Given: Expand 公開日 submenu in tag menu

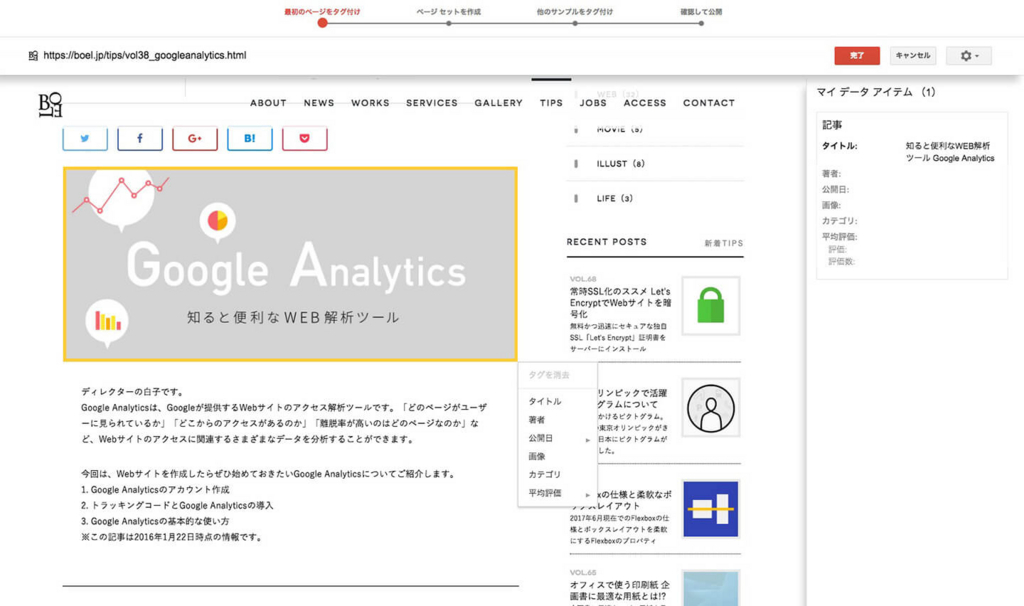Looking at the screenshot, I should [558, 438].
